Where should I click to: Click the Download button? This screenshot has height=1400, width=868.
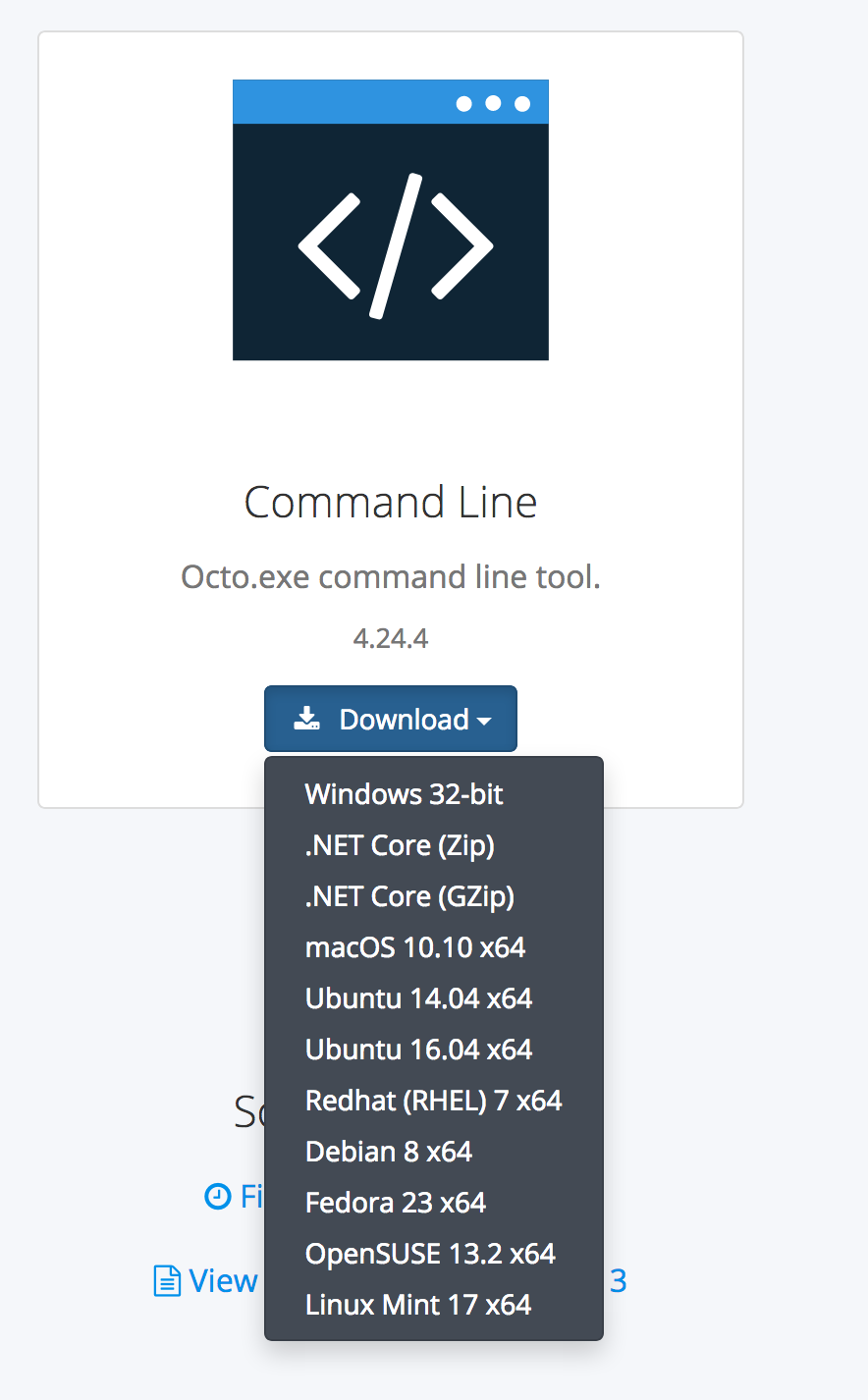point(390,719)
